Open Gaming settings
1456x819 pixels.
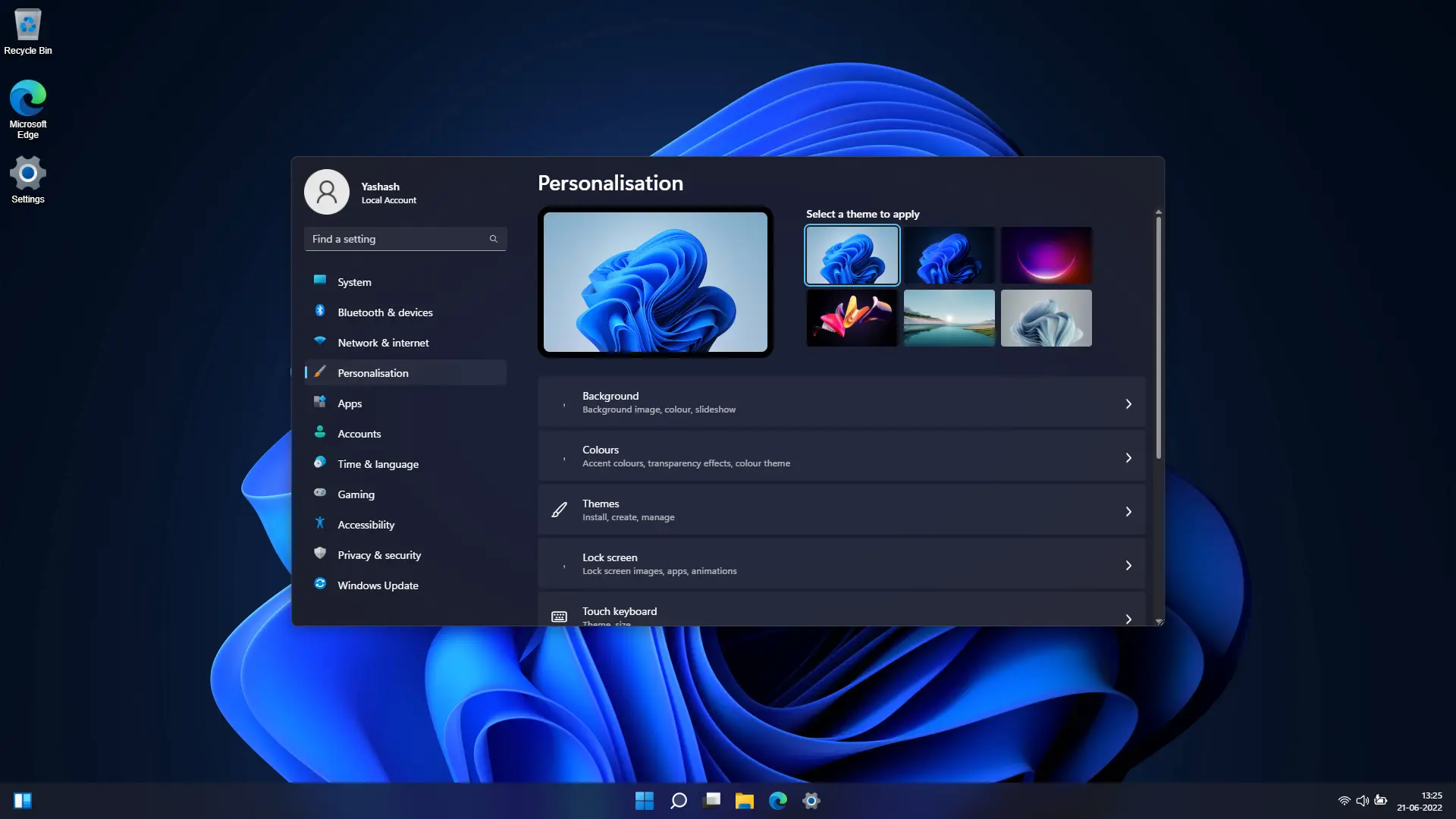356,494
